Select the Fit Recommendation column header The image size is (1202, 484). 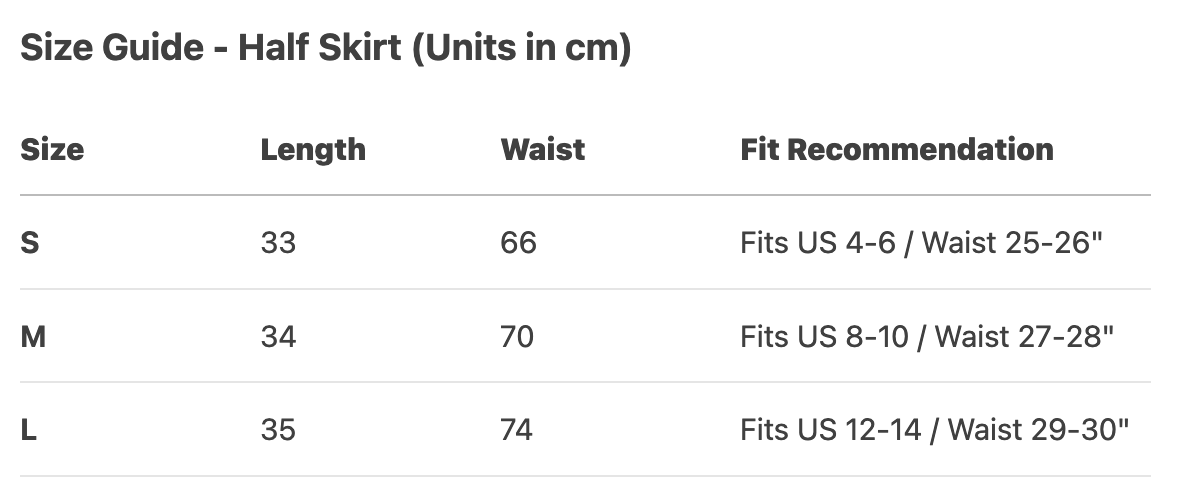coord(896,150)
